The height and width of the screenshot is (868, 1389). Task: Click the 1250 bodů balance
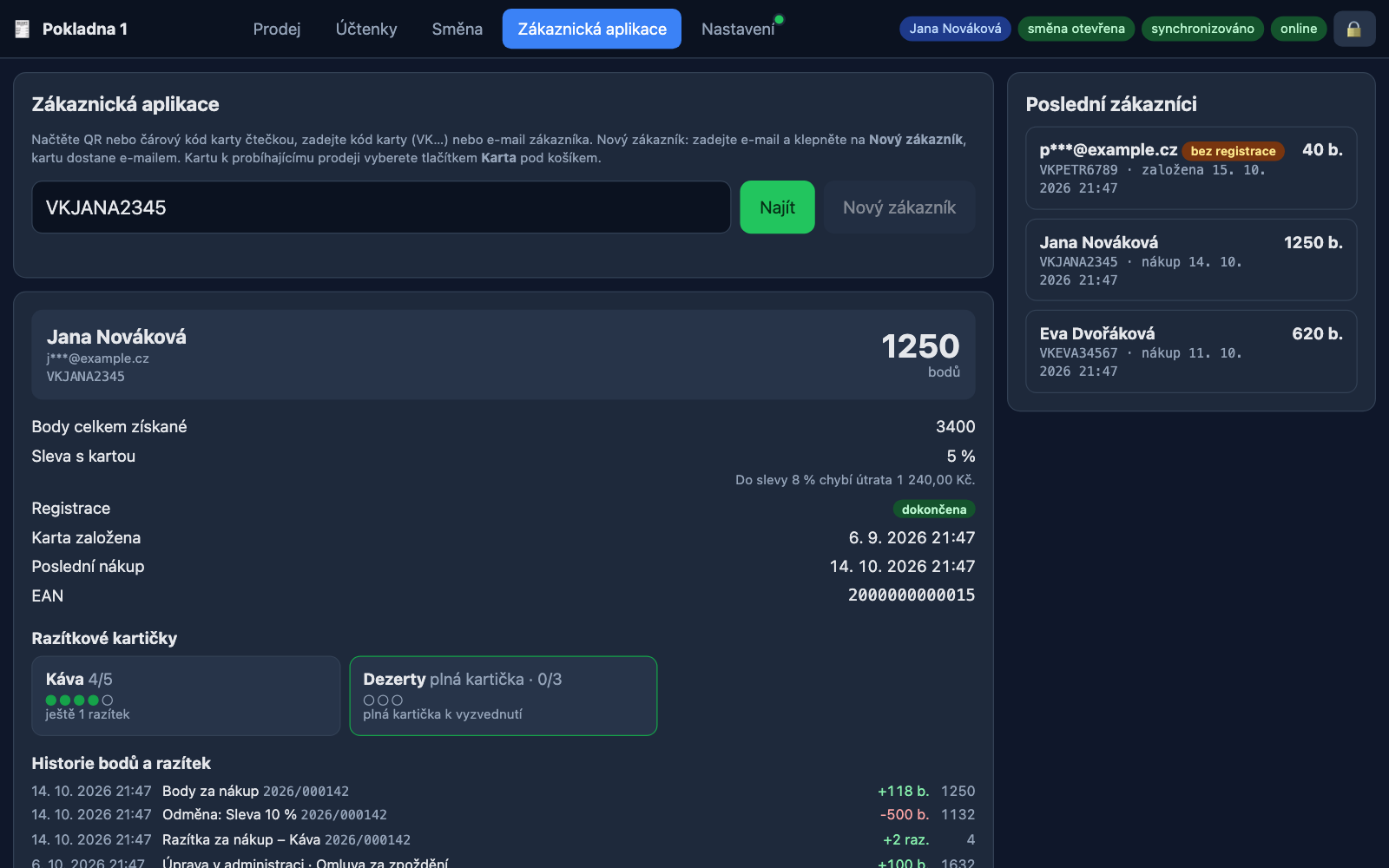click(x=921, y=355)
